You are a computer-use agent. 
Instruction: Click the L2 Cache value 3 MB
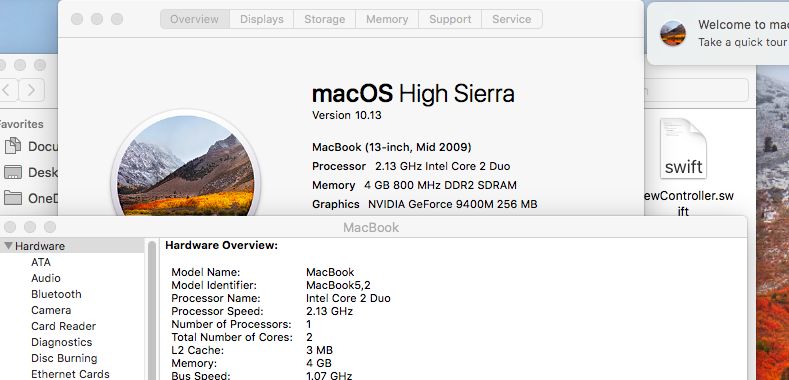(320, 350)
